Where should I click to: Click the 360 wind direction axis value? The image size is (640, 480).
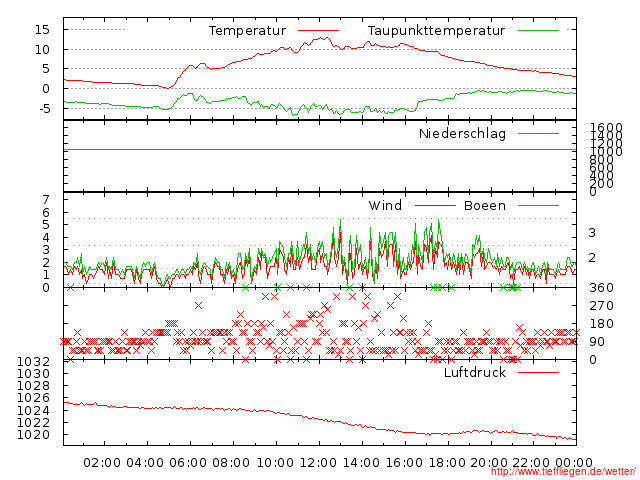(x=600, y=288)
